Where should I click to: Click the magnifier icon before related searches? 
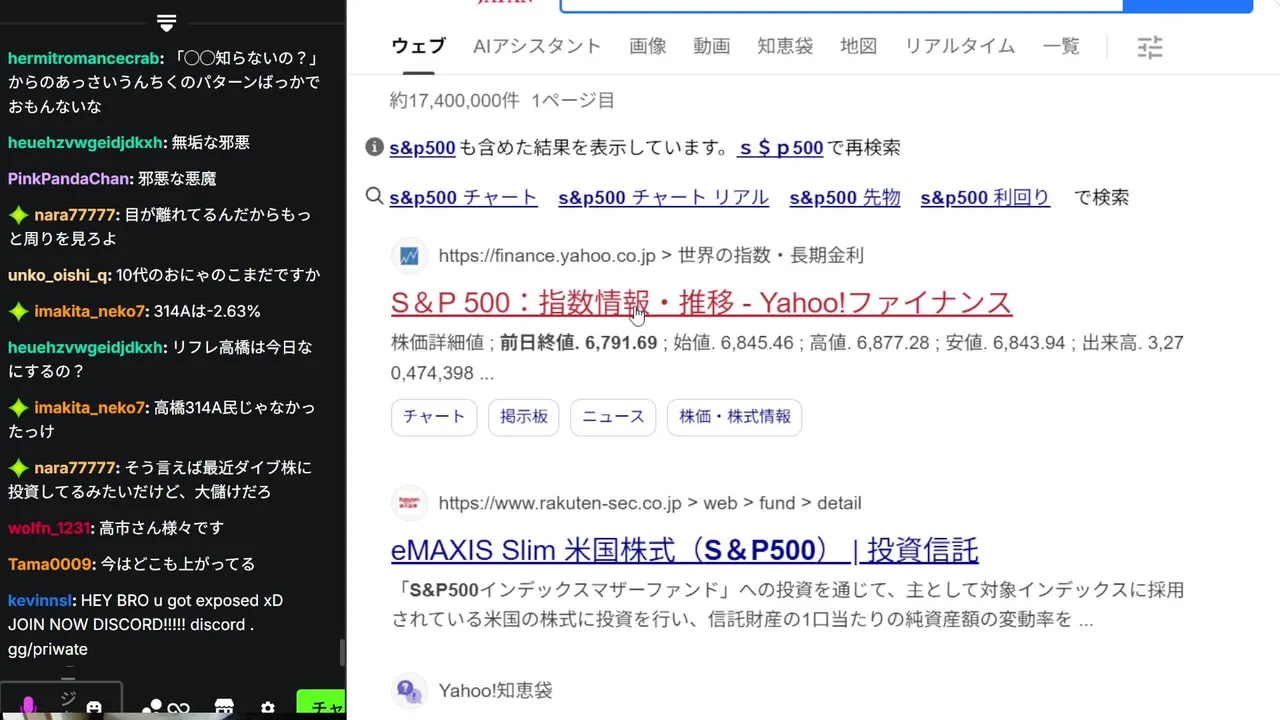[x=374, y=196]
